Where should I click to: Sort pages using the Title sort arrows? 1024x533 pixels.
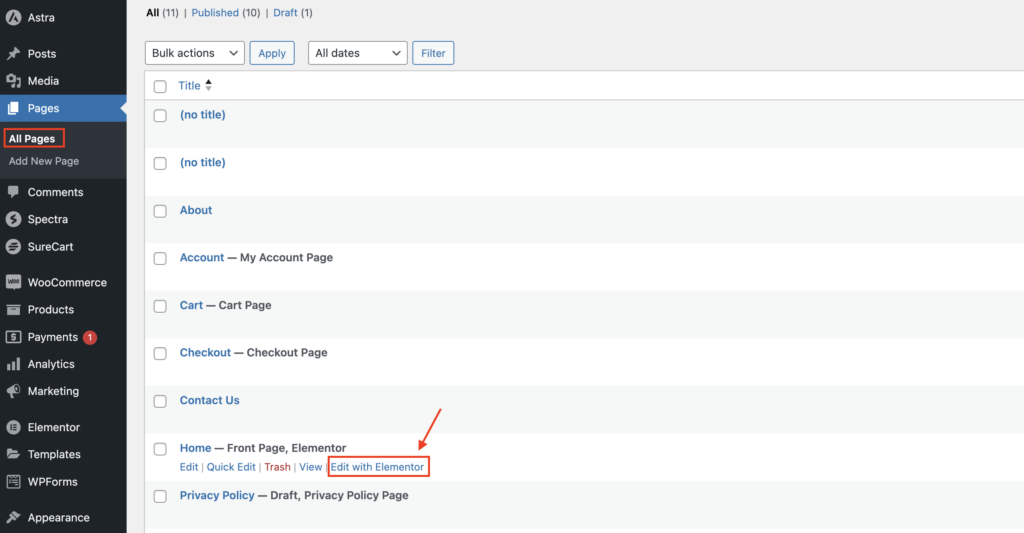[x=208, y=85]
